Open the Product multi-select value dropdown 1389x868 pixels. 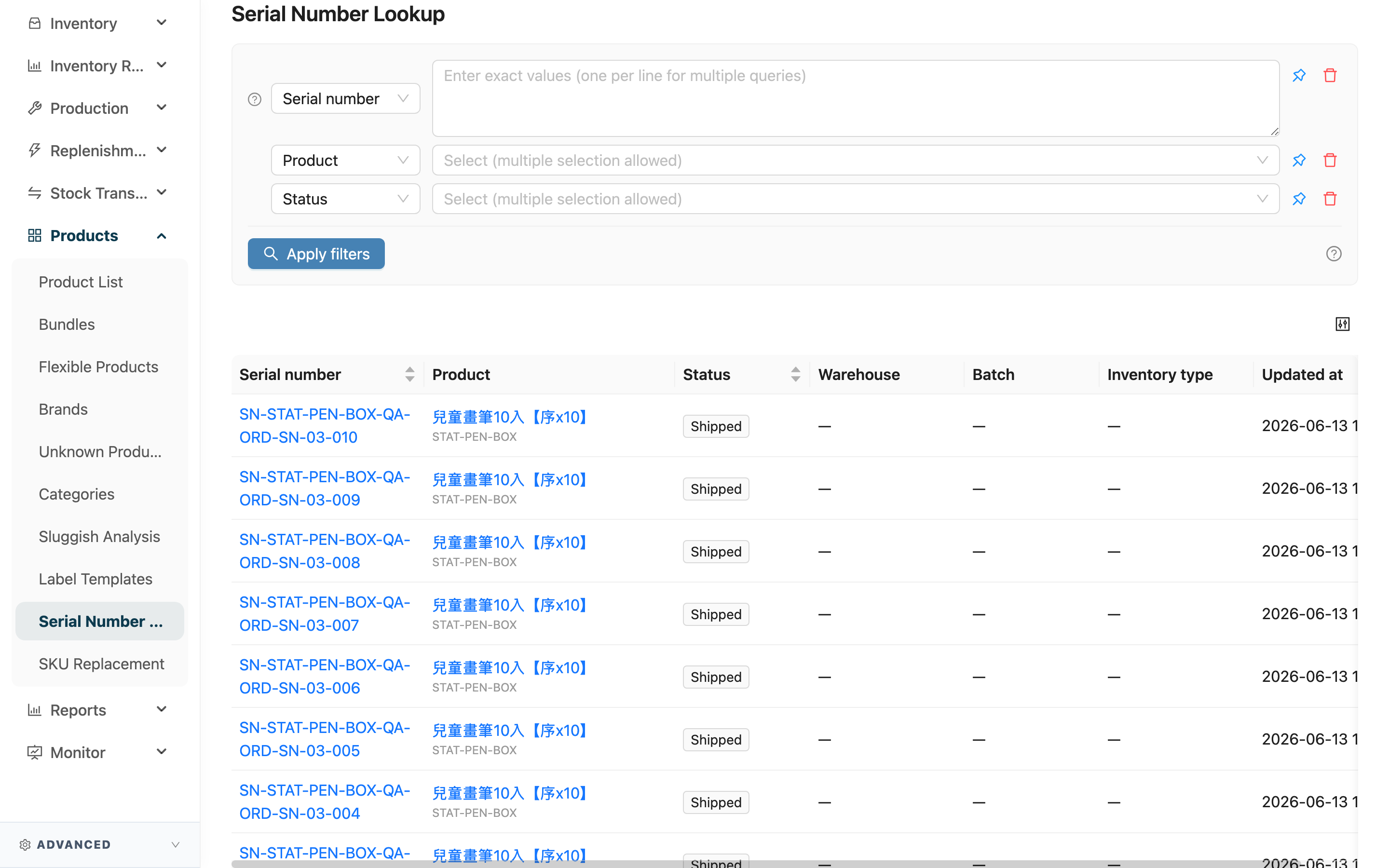[856, 160]
